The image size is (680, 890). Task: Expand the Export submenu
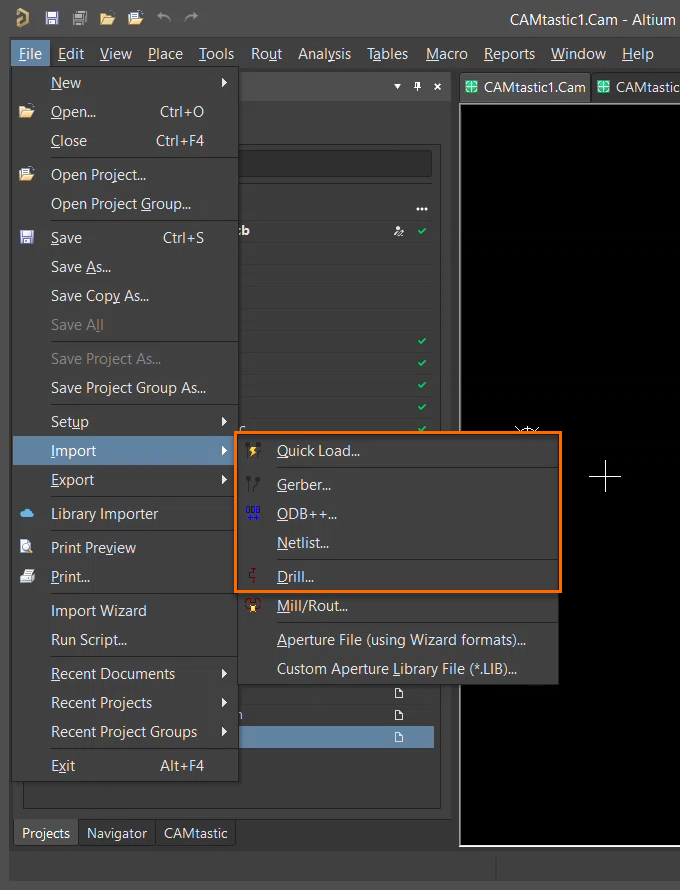point(125,480)
